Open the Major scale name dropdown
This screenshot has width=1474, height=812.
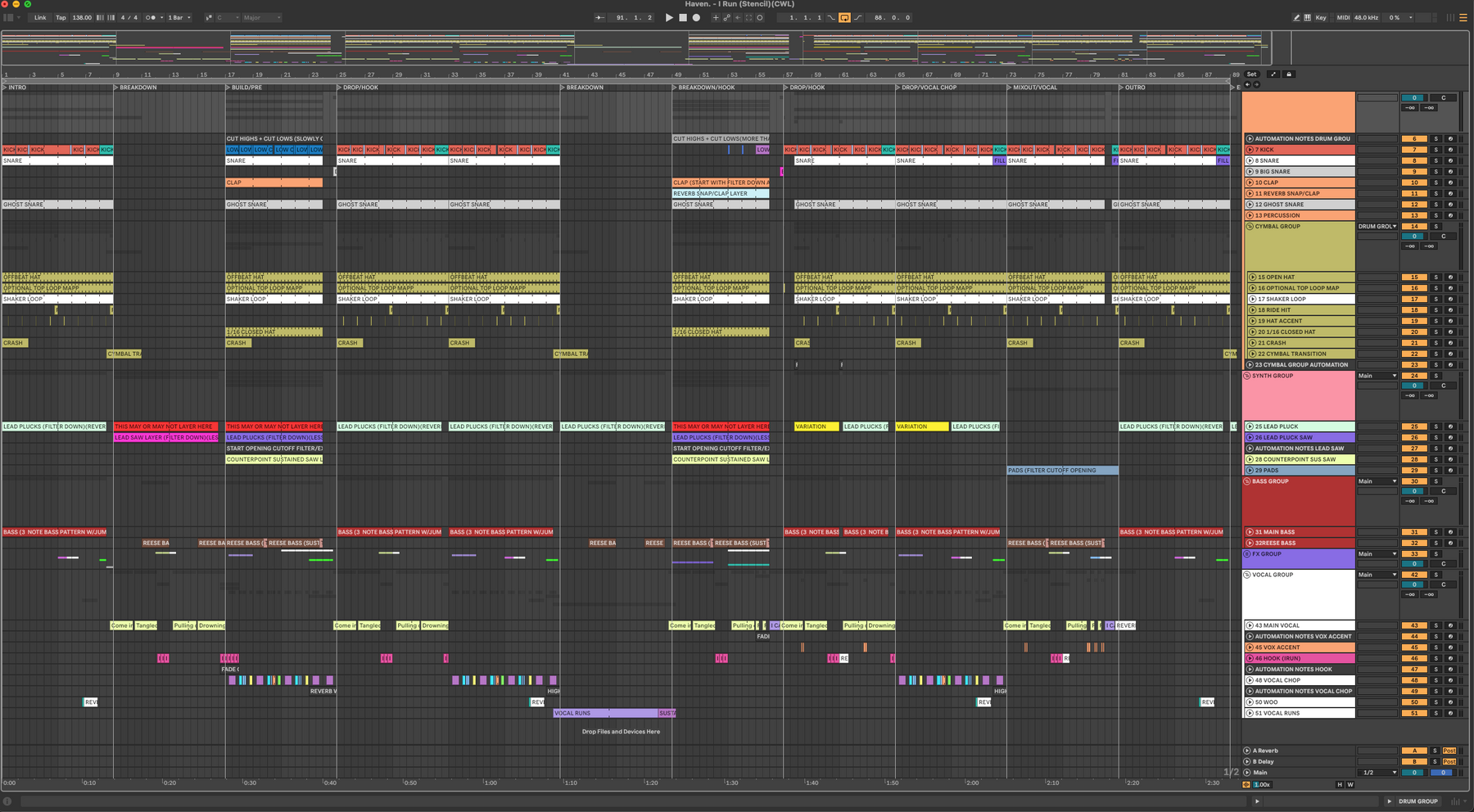pos(262,17)
